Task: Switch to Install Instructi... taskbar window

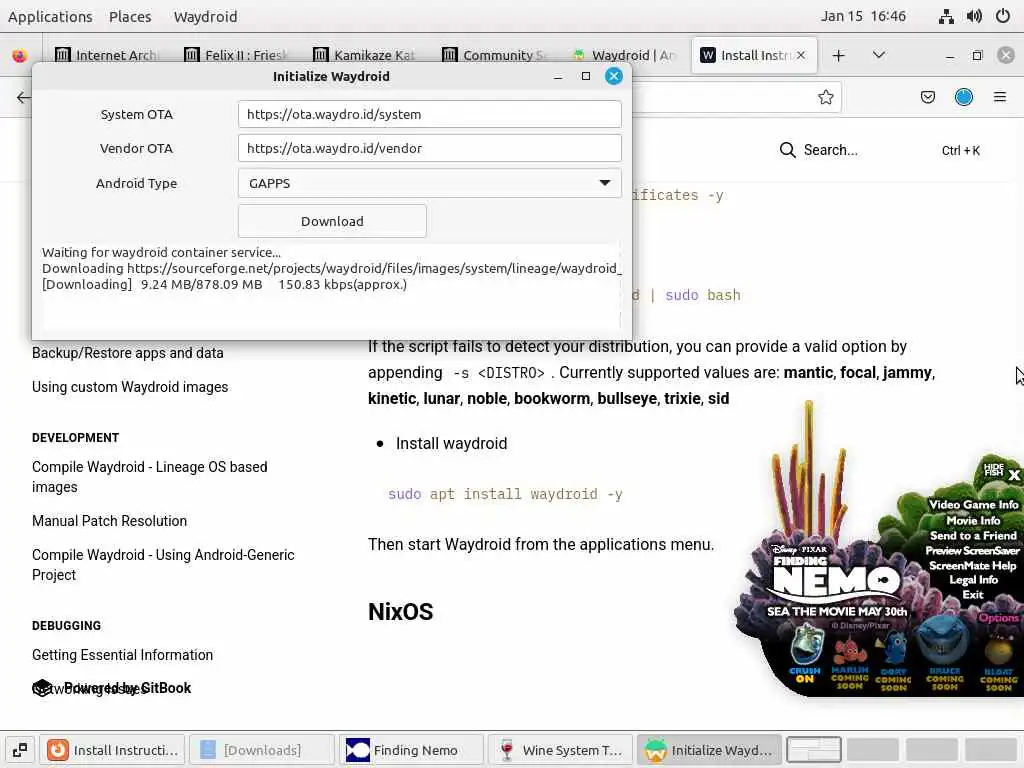Action: pos(112,750)
